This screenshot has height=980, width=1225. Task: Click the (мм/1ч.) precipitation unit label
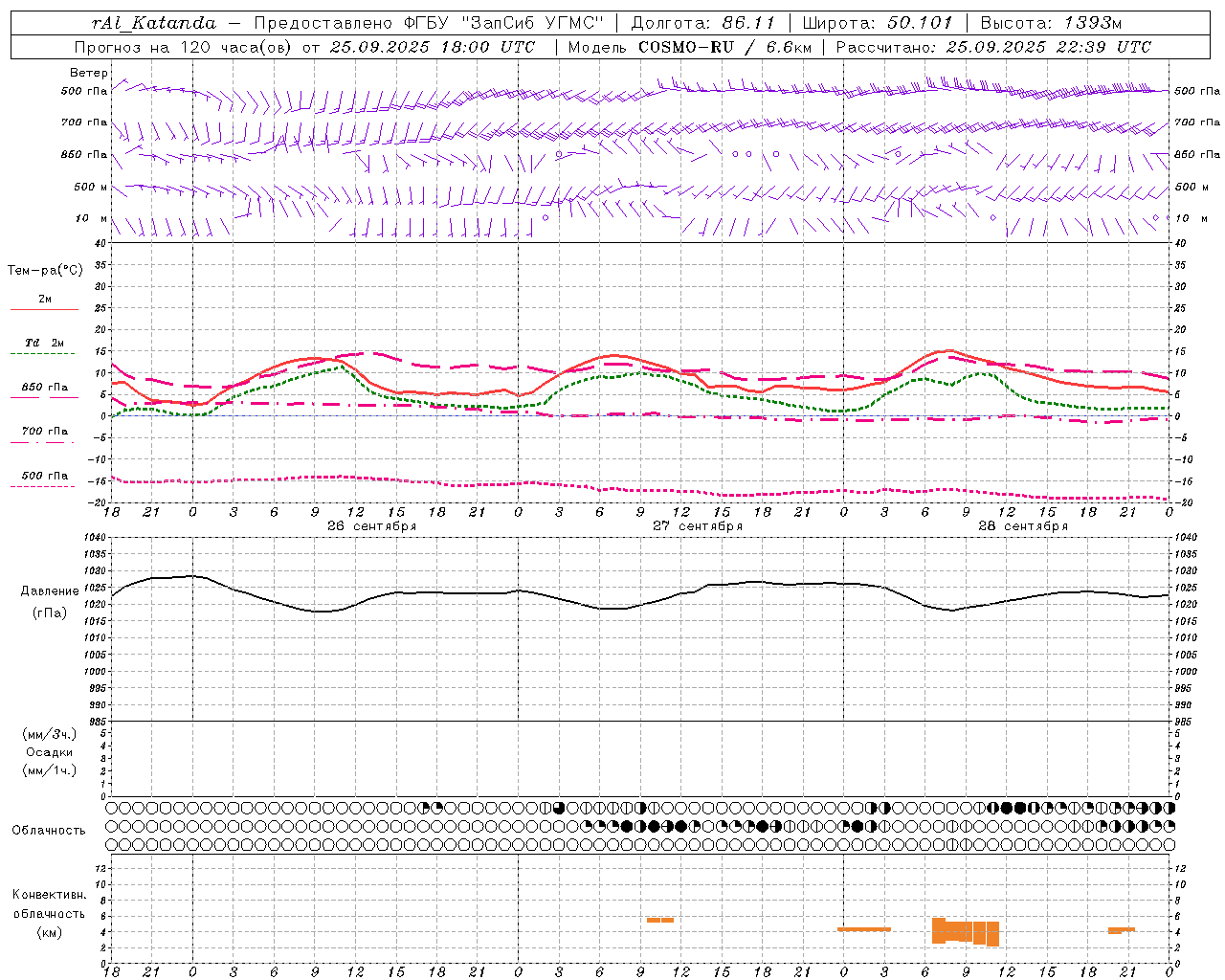pos(50,770)
